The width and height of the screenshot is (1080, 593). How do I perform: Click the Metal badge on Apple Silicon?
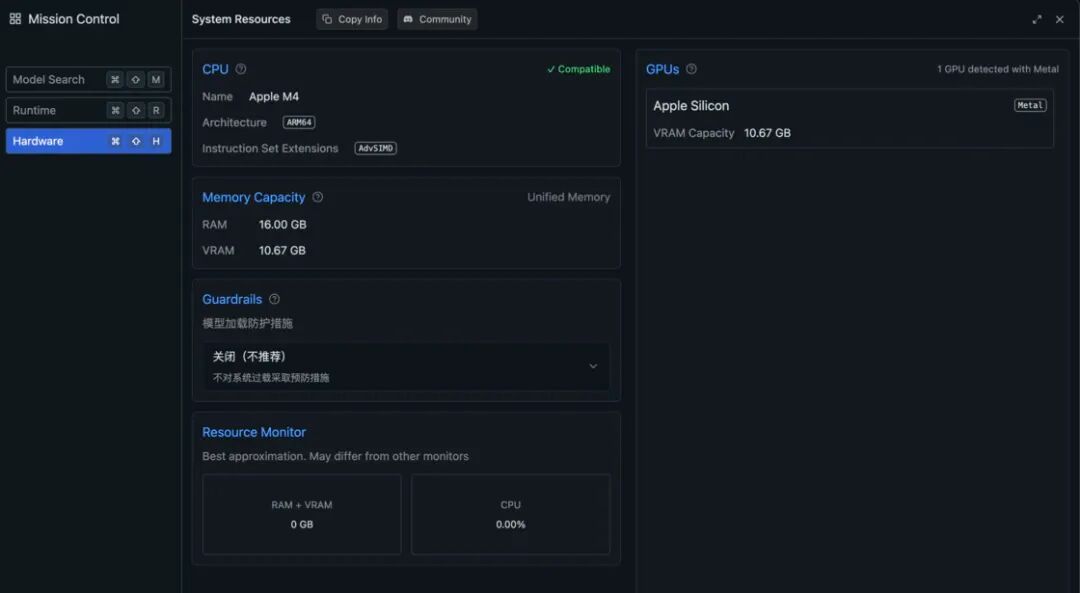pos(1030,105)
